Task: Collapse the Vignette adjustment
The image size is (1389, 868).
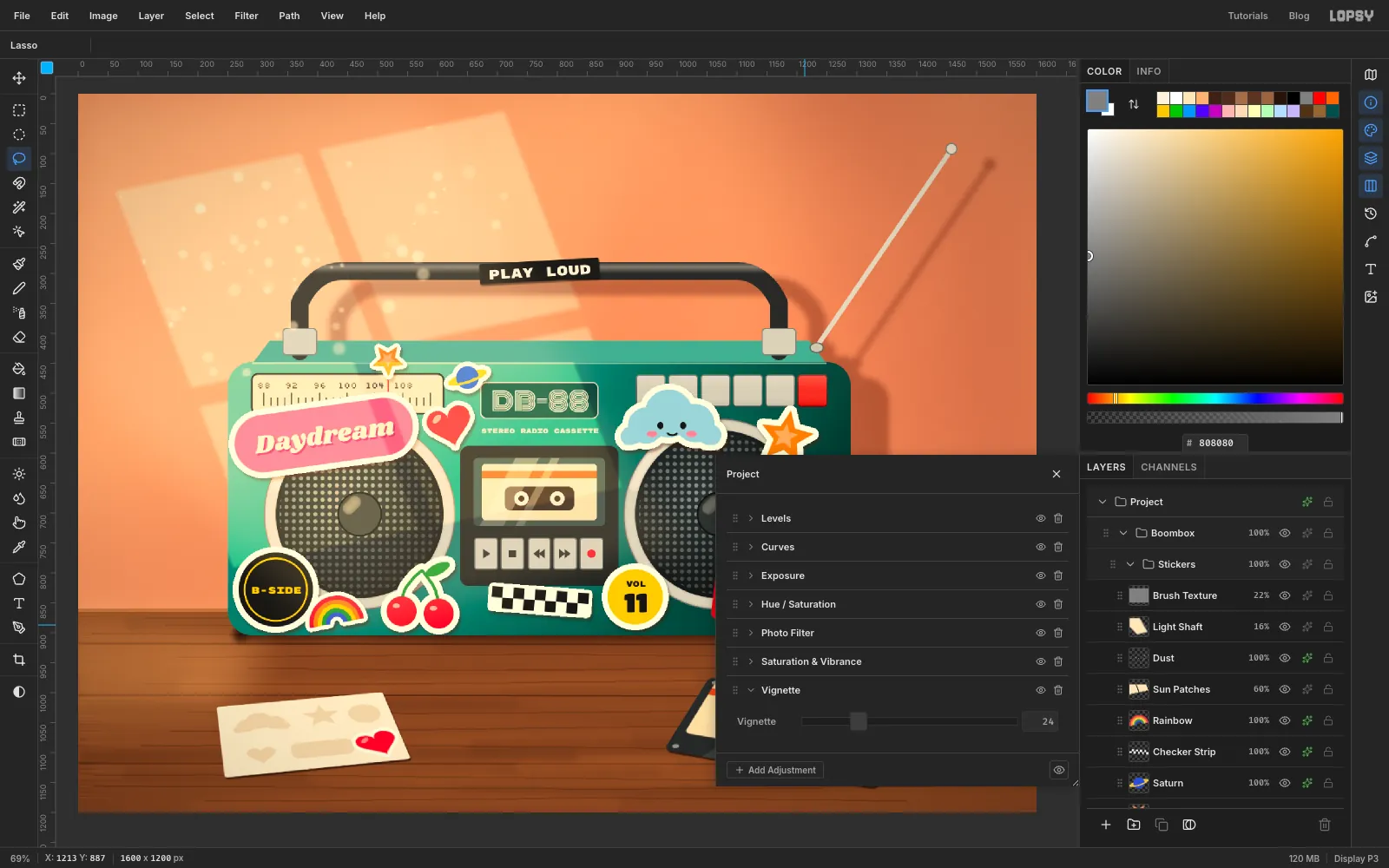Action: point(751,690)
